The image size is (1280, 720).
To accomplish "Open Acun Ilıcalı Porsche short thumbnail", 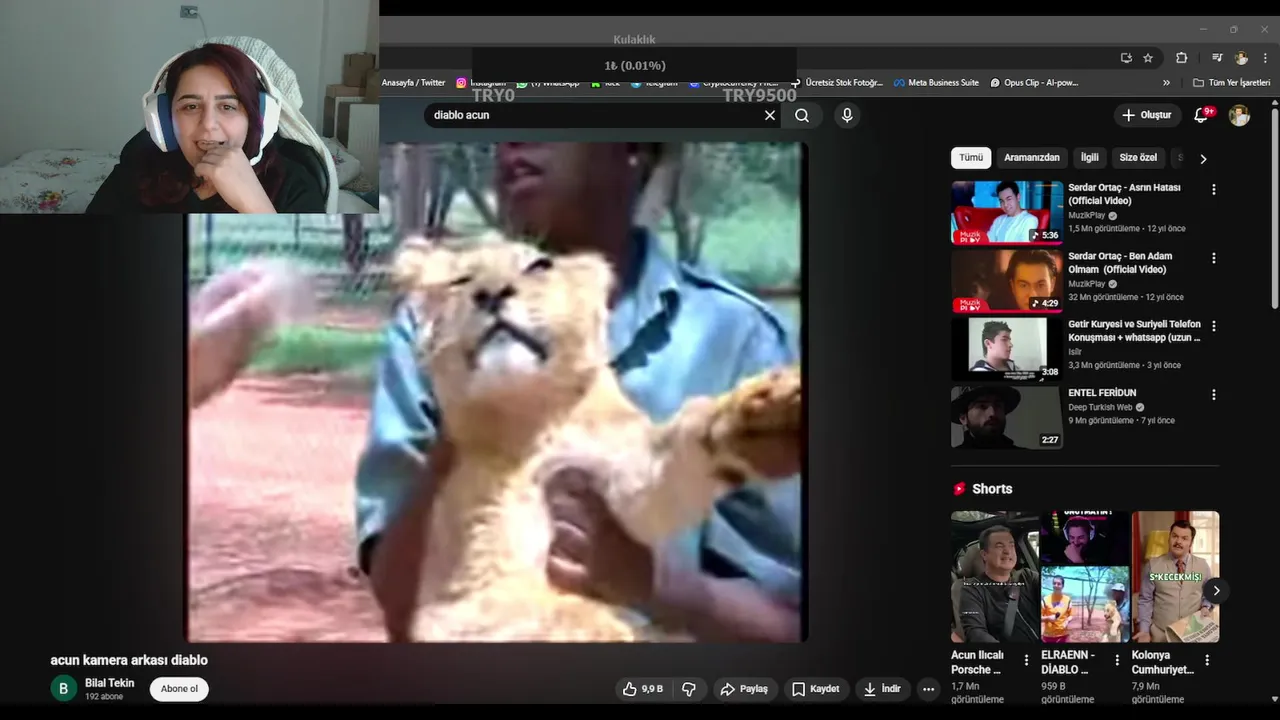I will click(x=995, y=577).
